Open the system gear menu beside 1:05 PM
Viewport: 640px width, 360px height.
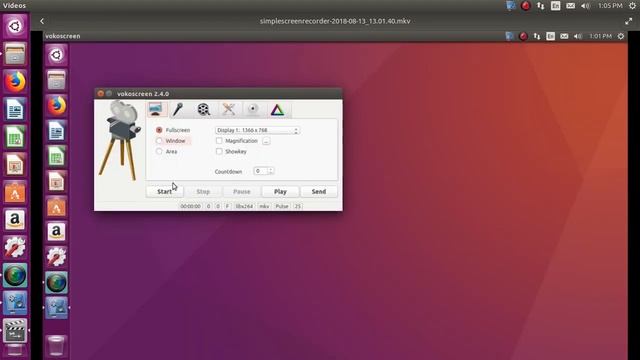[x=632, y=6]
